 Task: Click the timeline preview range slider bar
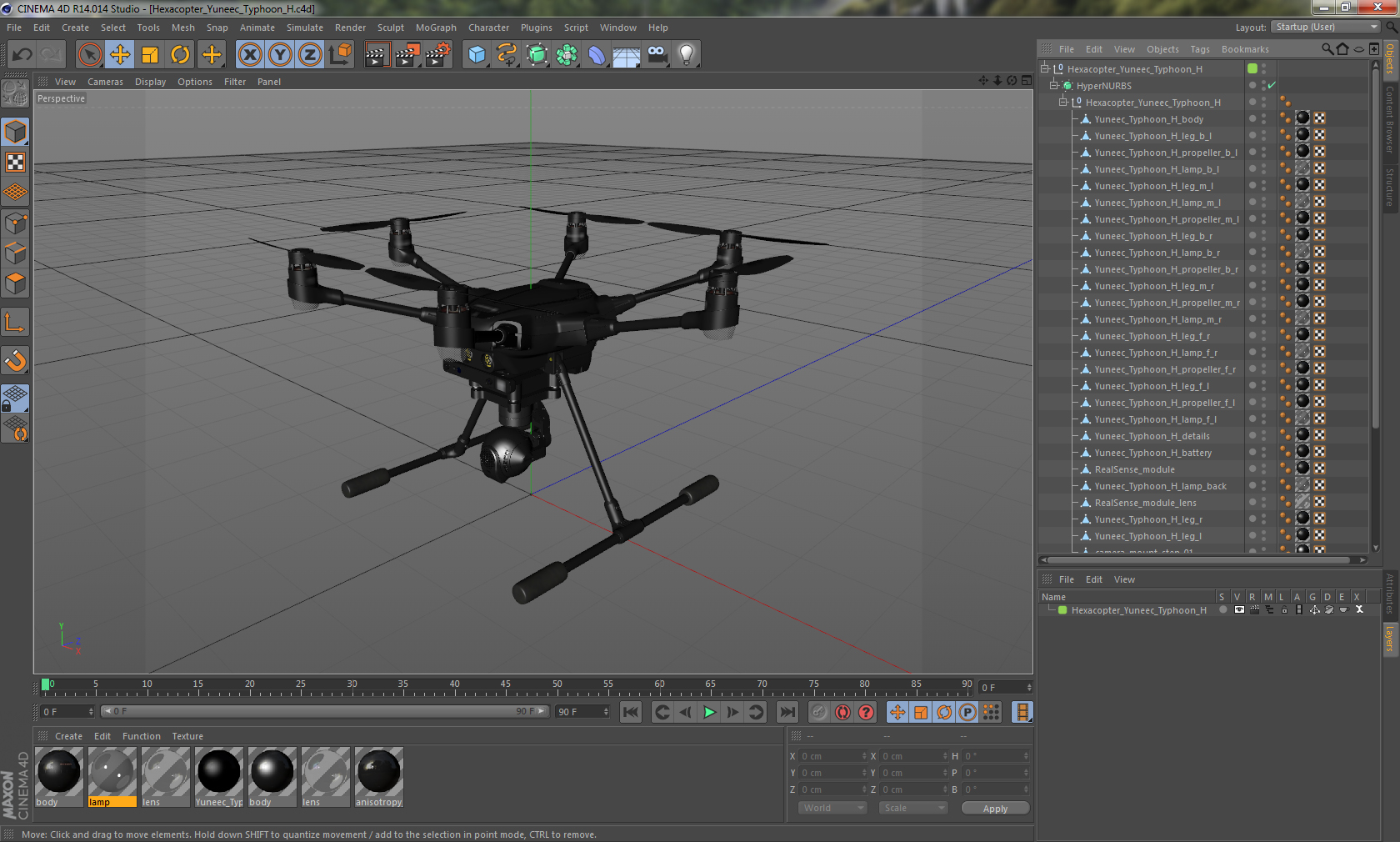click(x=324, y=711)
